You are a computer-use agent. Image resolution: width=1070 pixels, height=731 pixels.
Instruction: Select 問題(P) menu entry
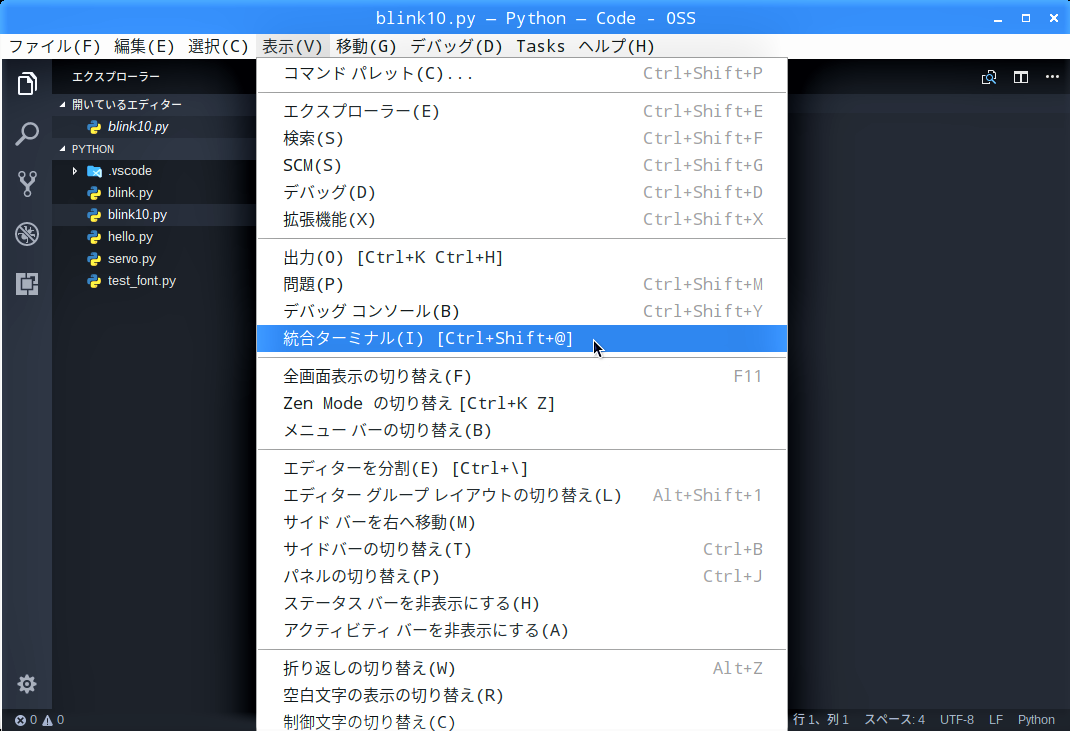click(x=522, y=285)
